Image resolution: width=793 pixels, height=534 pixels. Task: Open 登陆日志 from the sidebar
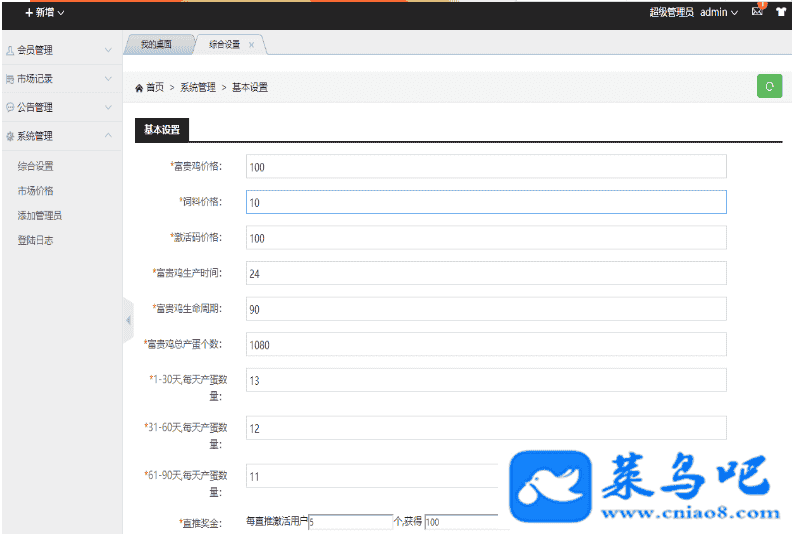click(x=36, y=240)
